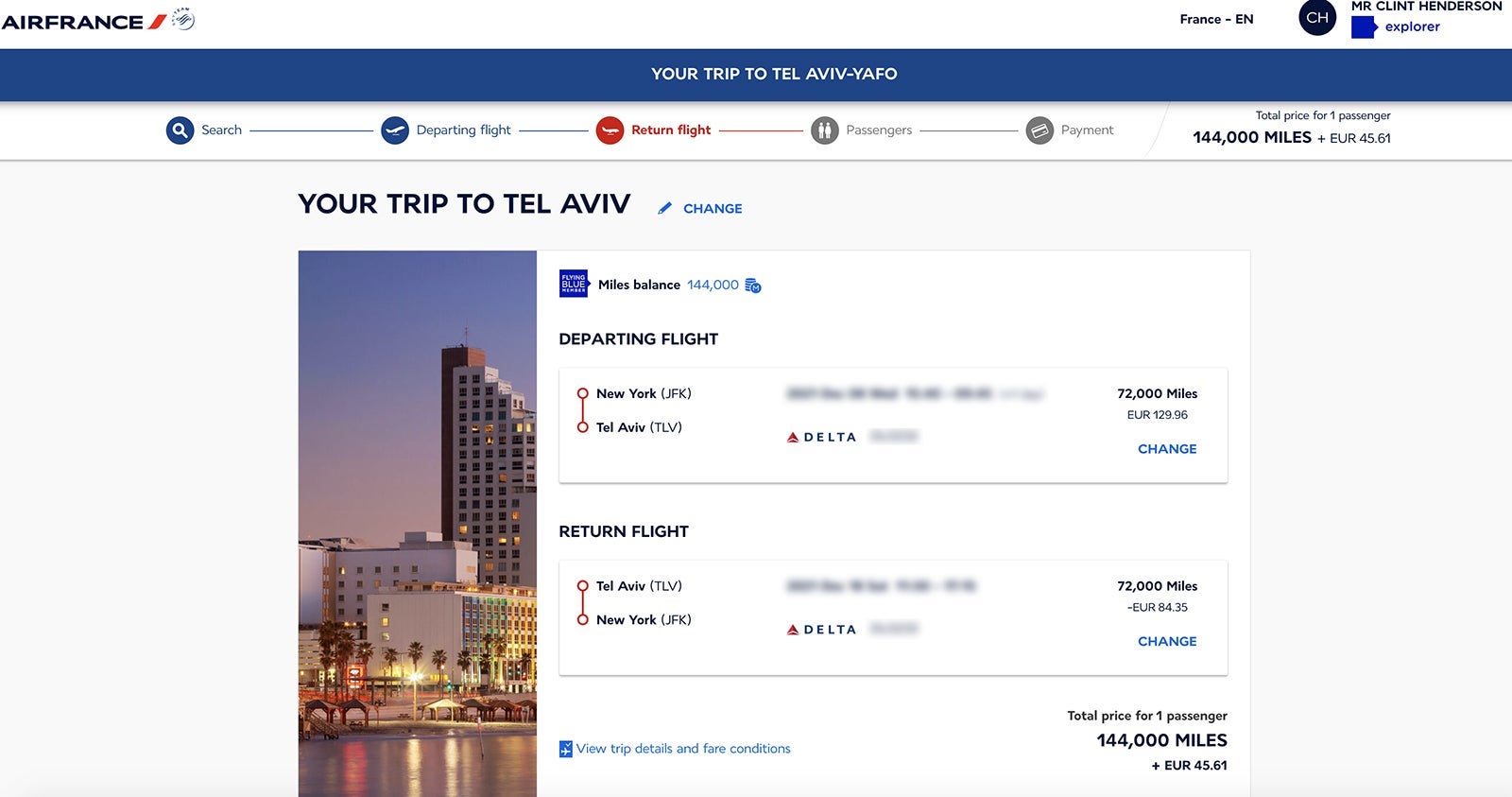Change the return TLV to JFK flight
This screenshot has height=797, width=1512.
(x=1167, y=641)
